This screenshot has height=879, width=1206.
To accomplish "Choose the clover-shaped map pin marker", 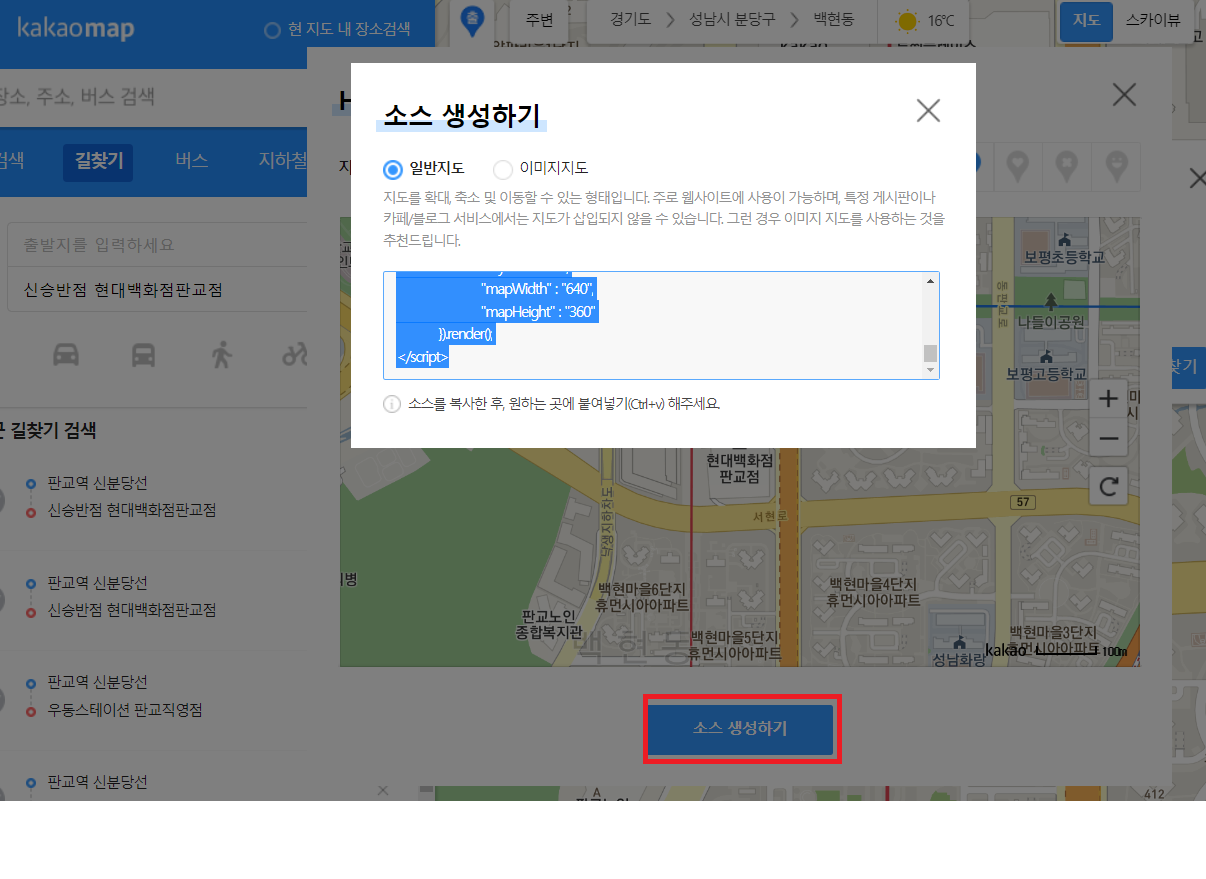I will (1067, 166).
